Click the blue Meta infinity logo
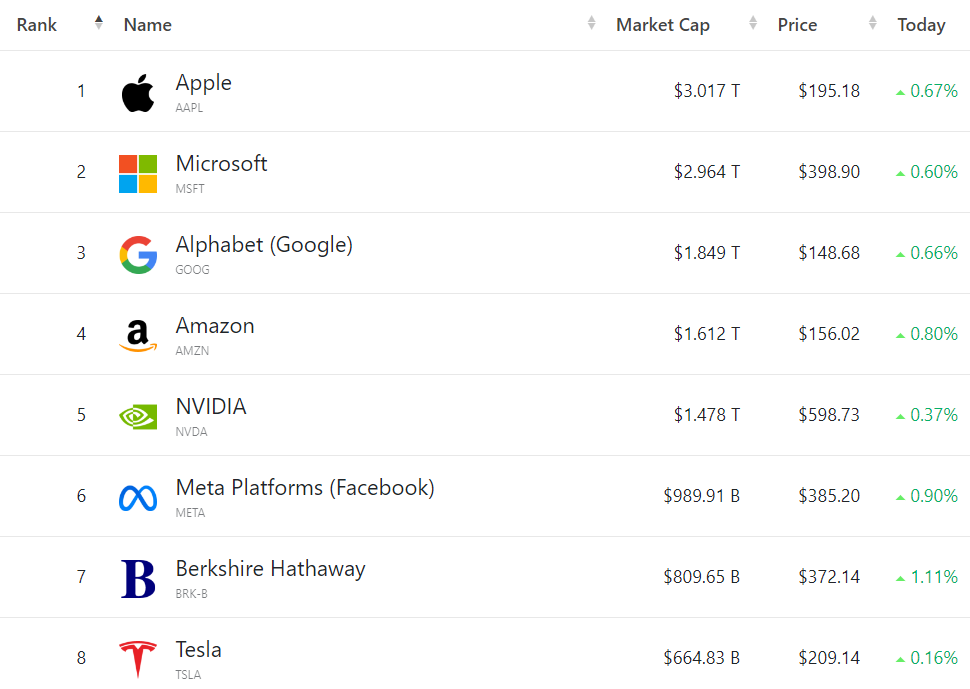 click(138, 497)
